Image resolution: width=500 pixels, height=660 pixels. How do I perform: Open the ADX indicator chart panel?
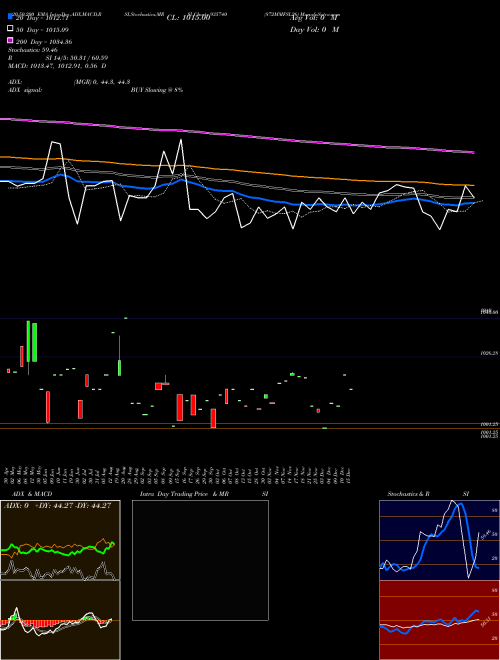[60, 540]
